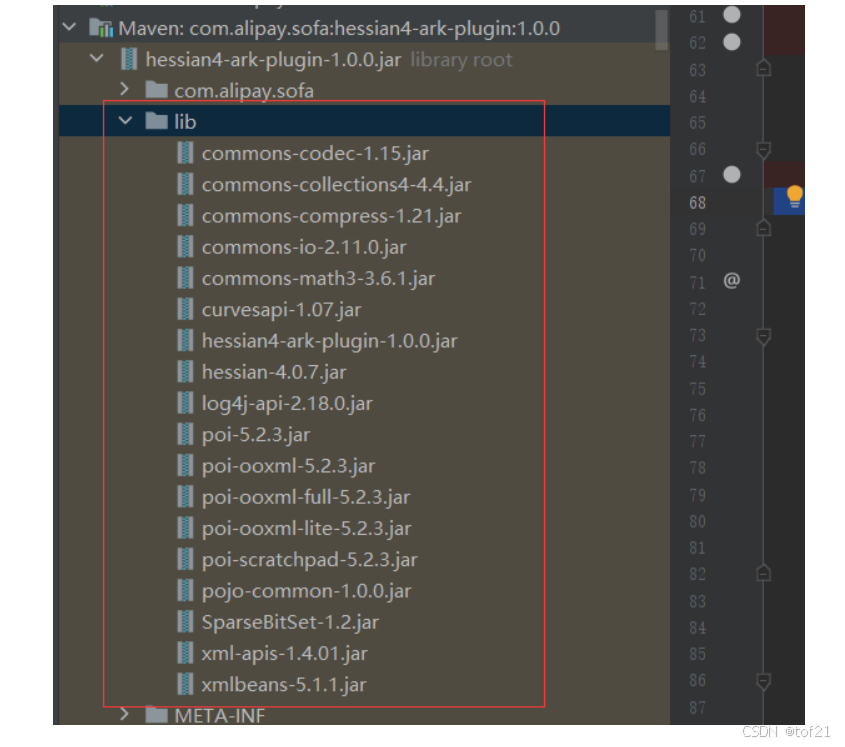Click the Maven library icon

[x=101, y=27]
